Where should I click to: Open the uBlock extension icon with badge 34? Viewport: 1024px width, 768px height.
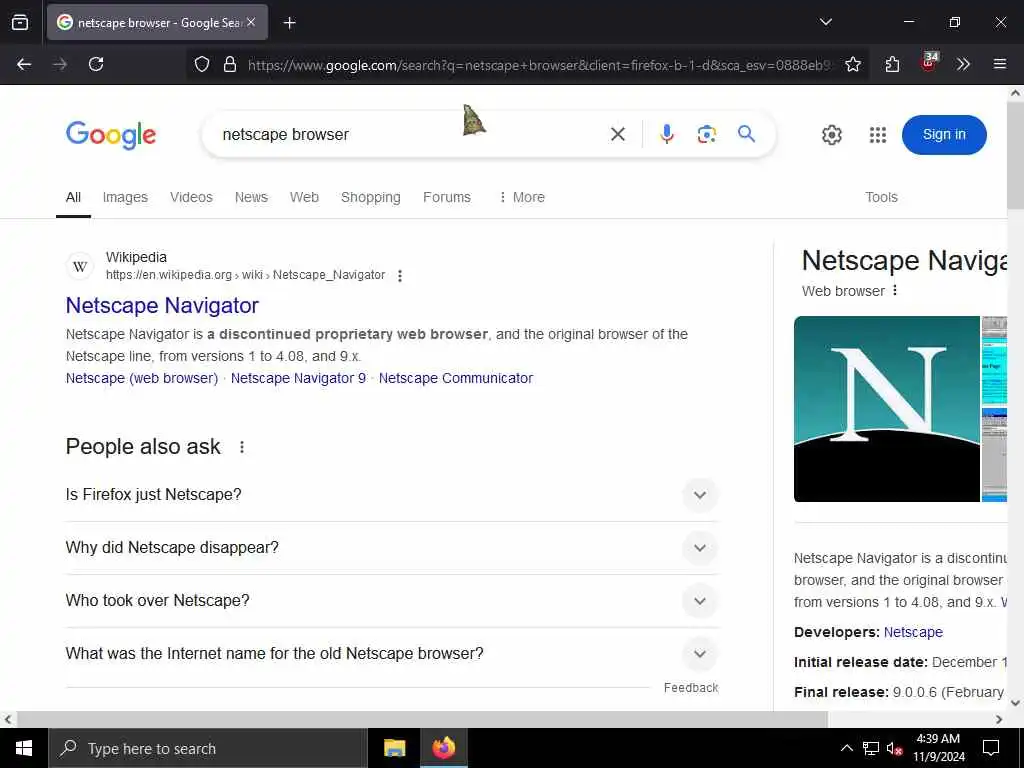point(929,62)
